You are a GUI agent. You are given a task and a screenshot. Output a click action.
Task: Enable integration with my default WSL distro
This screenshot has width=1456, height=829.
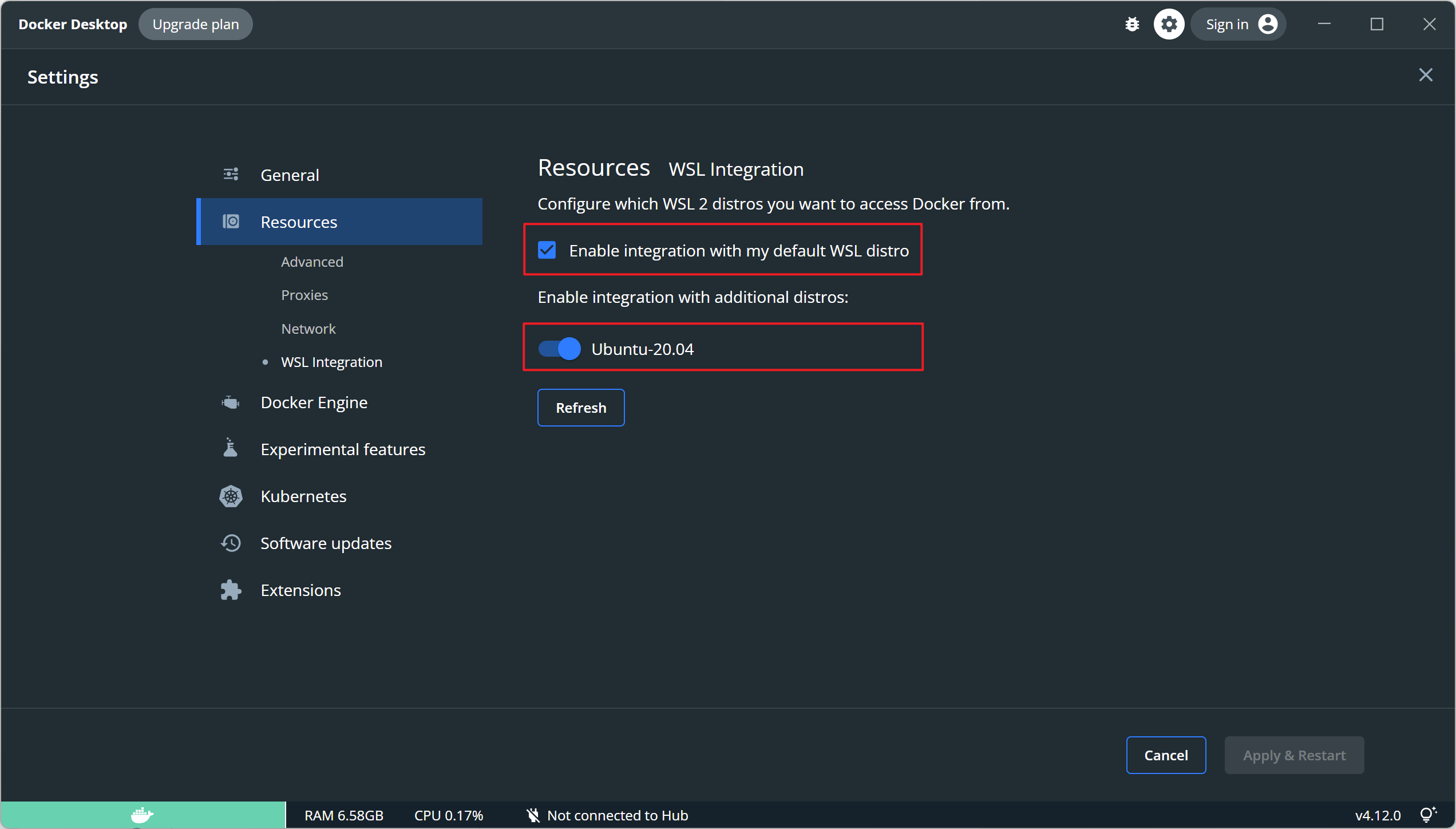(x=548, y=251)
